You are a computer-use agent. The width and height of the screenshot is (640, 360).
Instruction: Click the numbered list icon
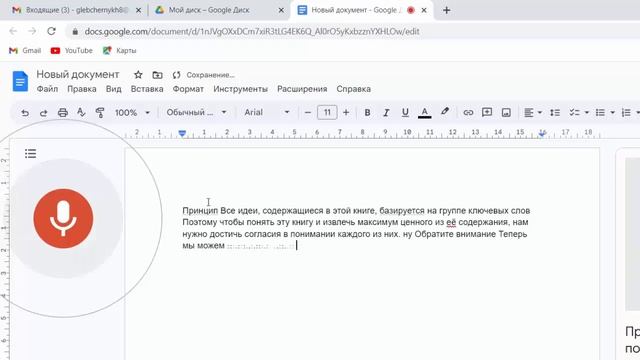pos(626,113)
